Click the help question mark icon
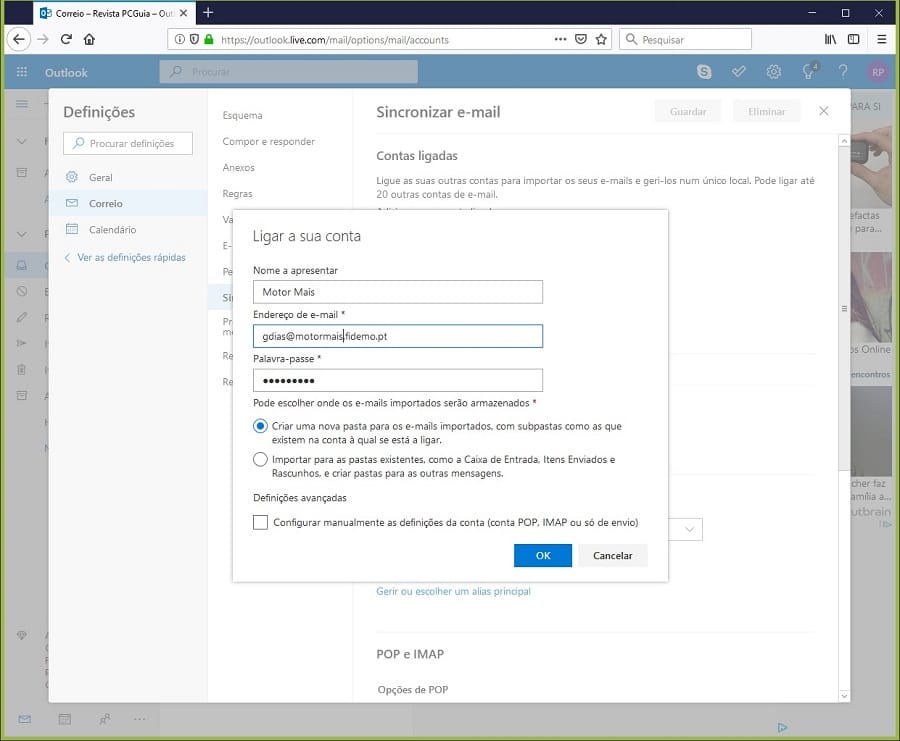This screenshot has height=741, width=900. coord(843,72)
